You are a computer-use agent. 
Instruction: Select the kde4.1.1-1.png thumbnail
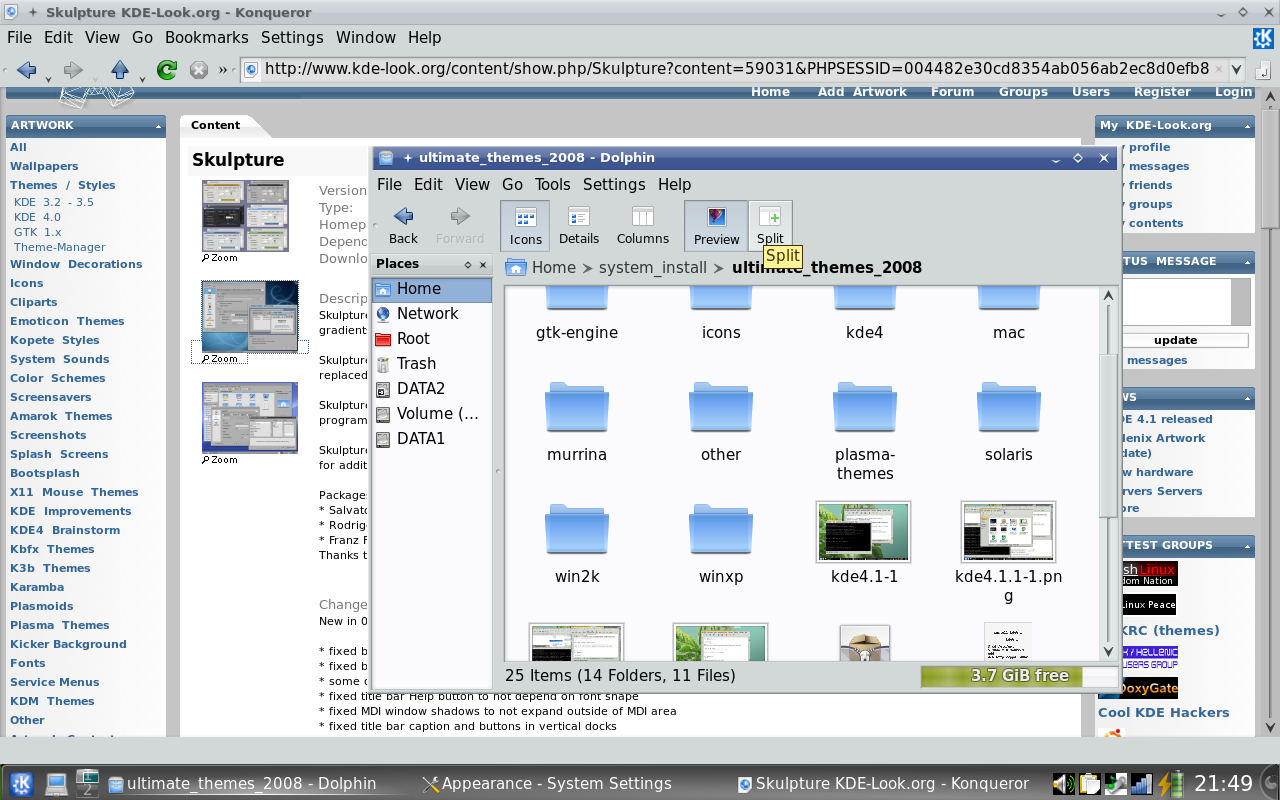(1008, 533)
